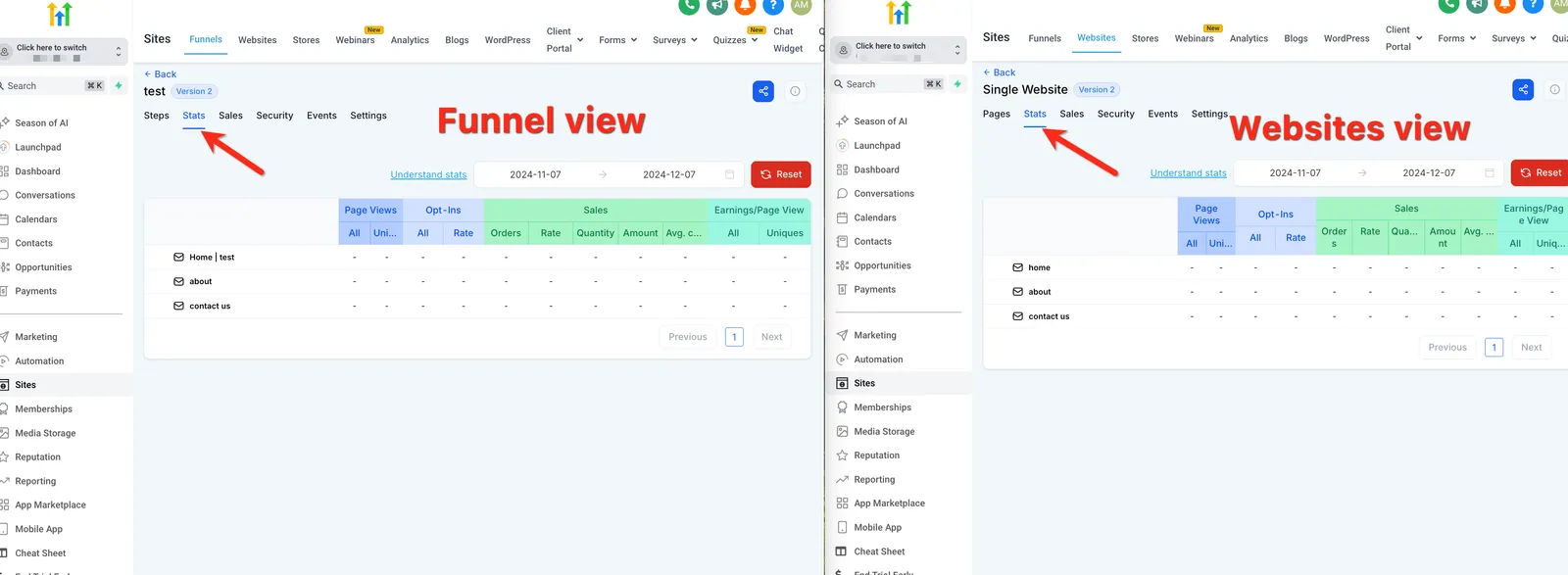Click start date 2024-11-07 in Websites view
1568x575 pixels.
1295,172
